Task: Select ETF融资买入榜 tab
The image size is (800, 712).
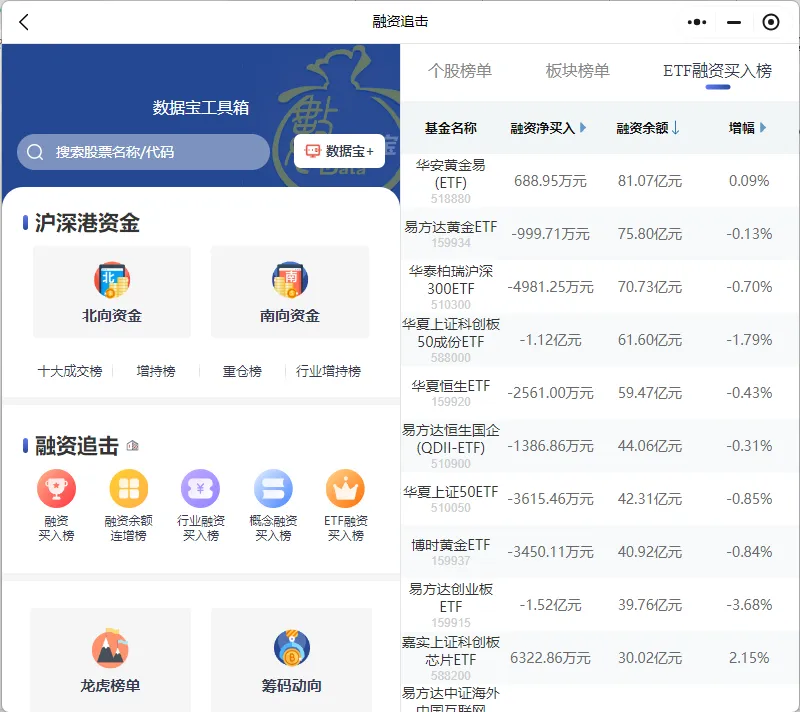Action: 717,71
